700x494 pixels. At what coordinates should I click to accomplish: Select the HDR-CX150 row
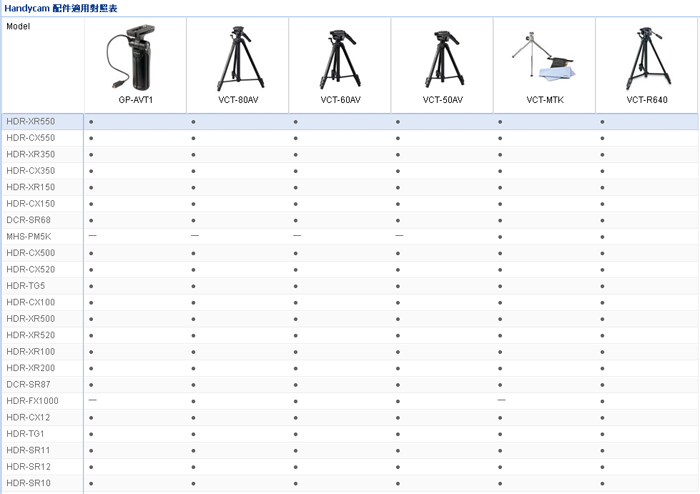(x=350, y=204)
